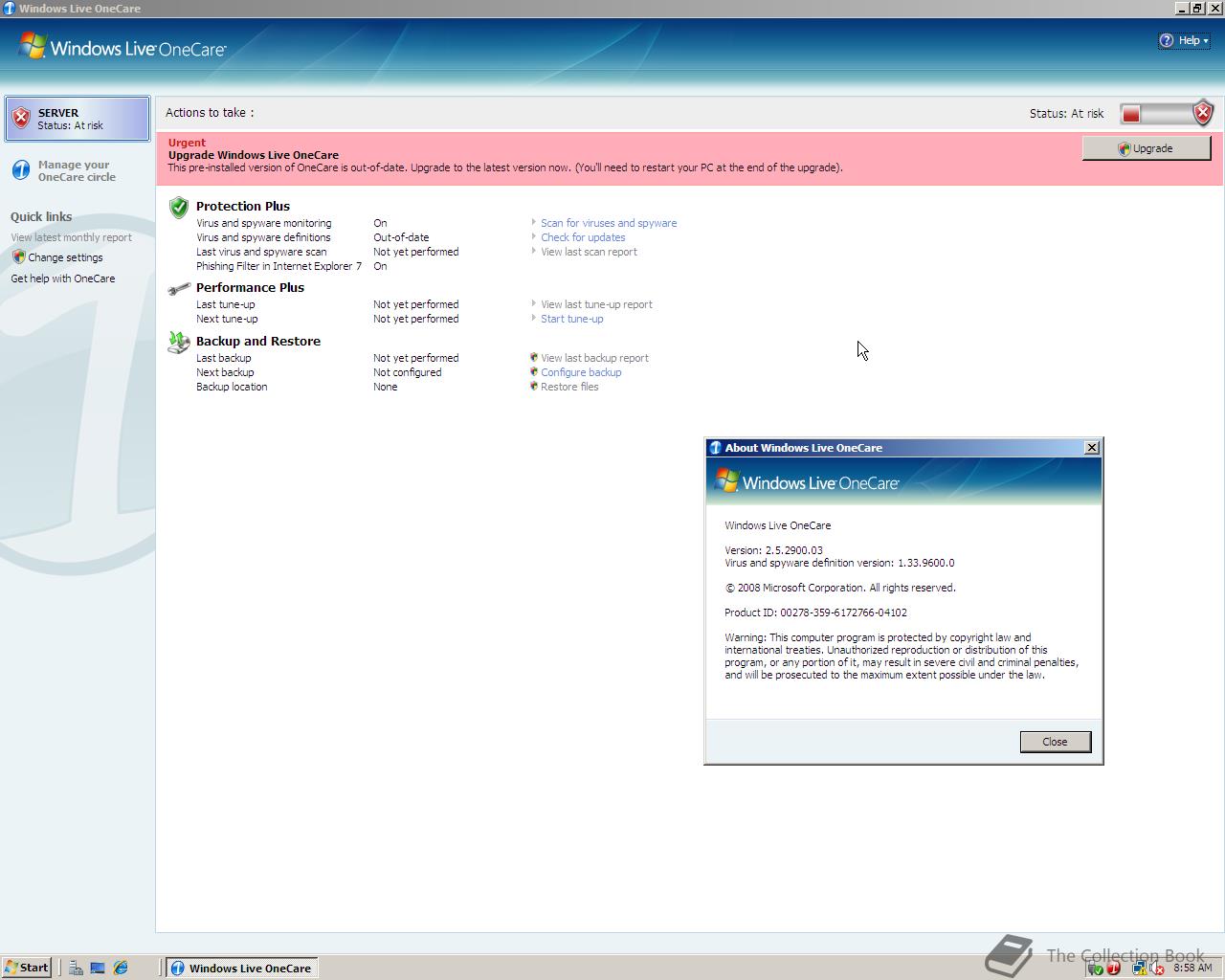Click the Performance Plus wrench icon
1225x980 pixels.
(179, 288)
